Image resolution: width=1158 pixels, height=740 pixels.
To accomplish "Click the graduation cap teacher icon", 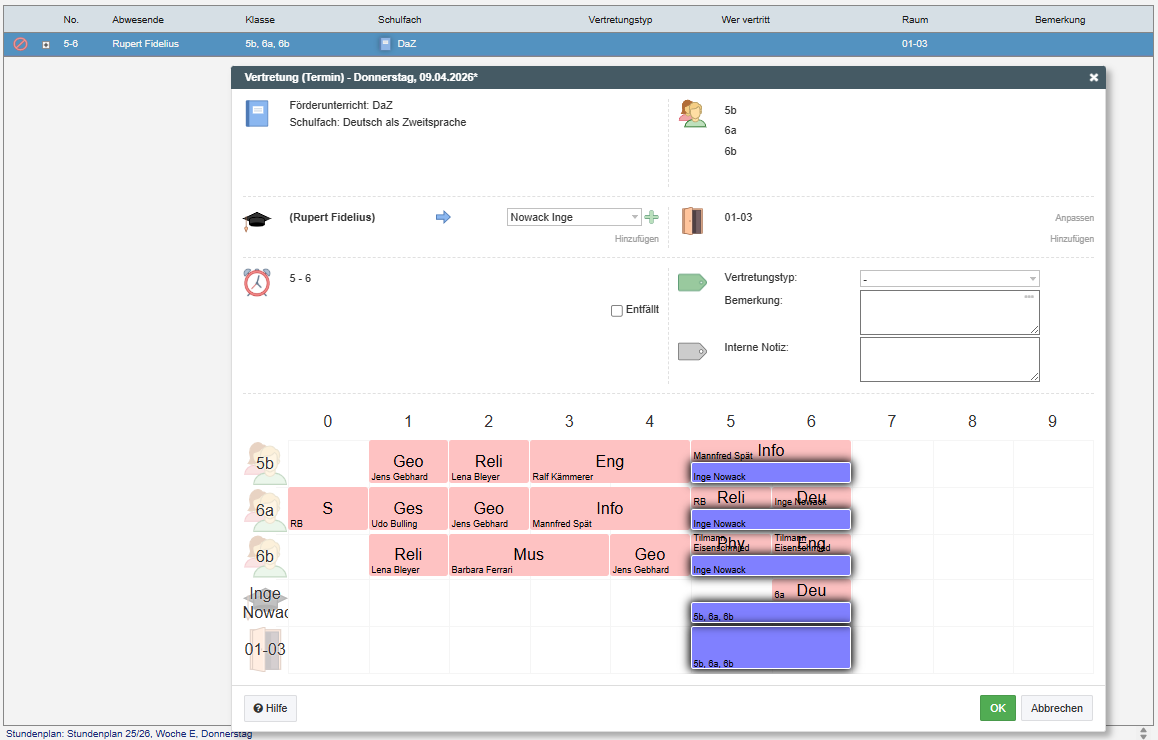I will pos(257,221).
